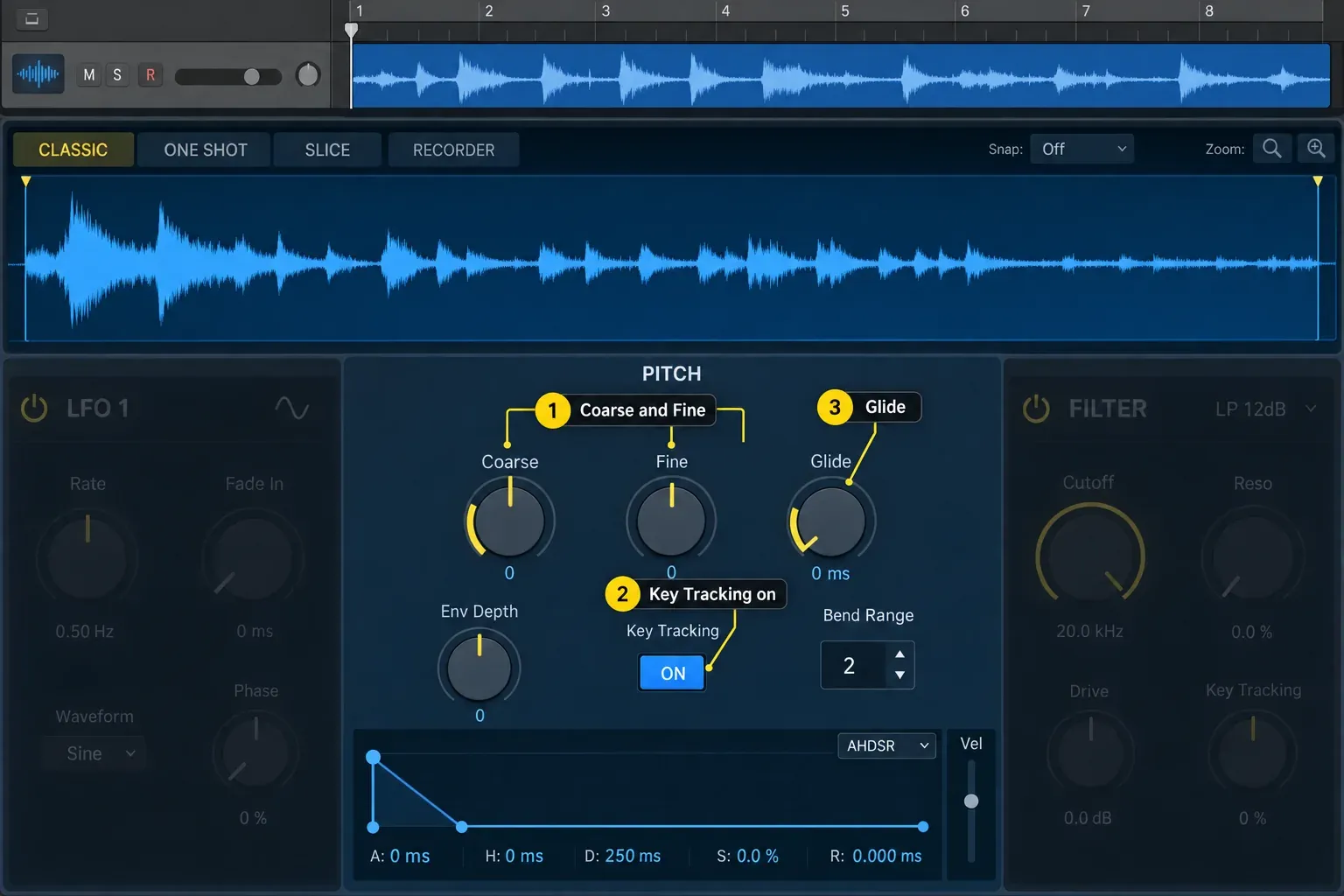Click the 0 ms Glide value
This screenshot has height=896, width=1344.
point(830,573)
